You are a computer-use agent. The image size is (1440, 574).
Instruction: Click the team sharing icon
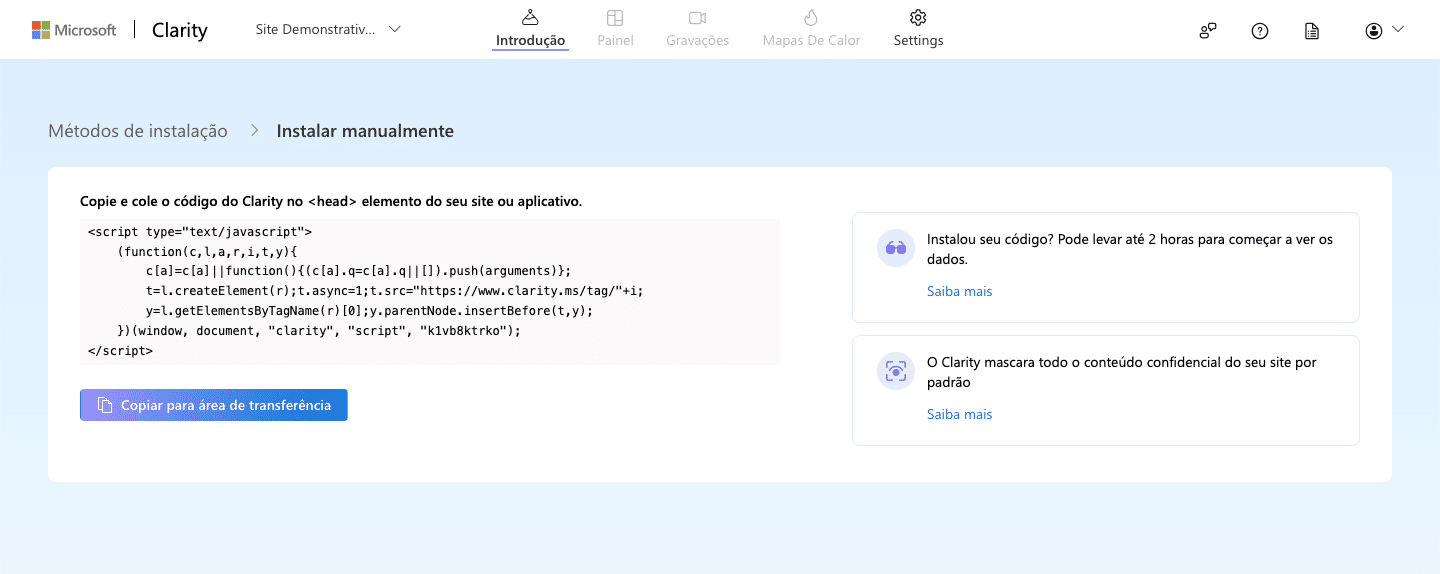click(1208, 30)
